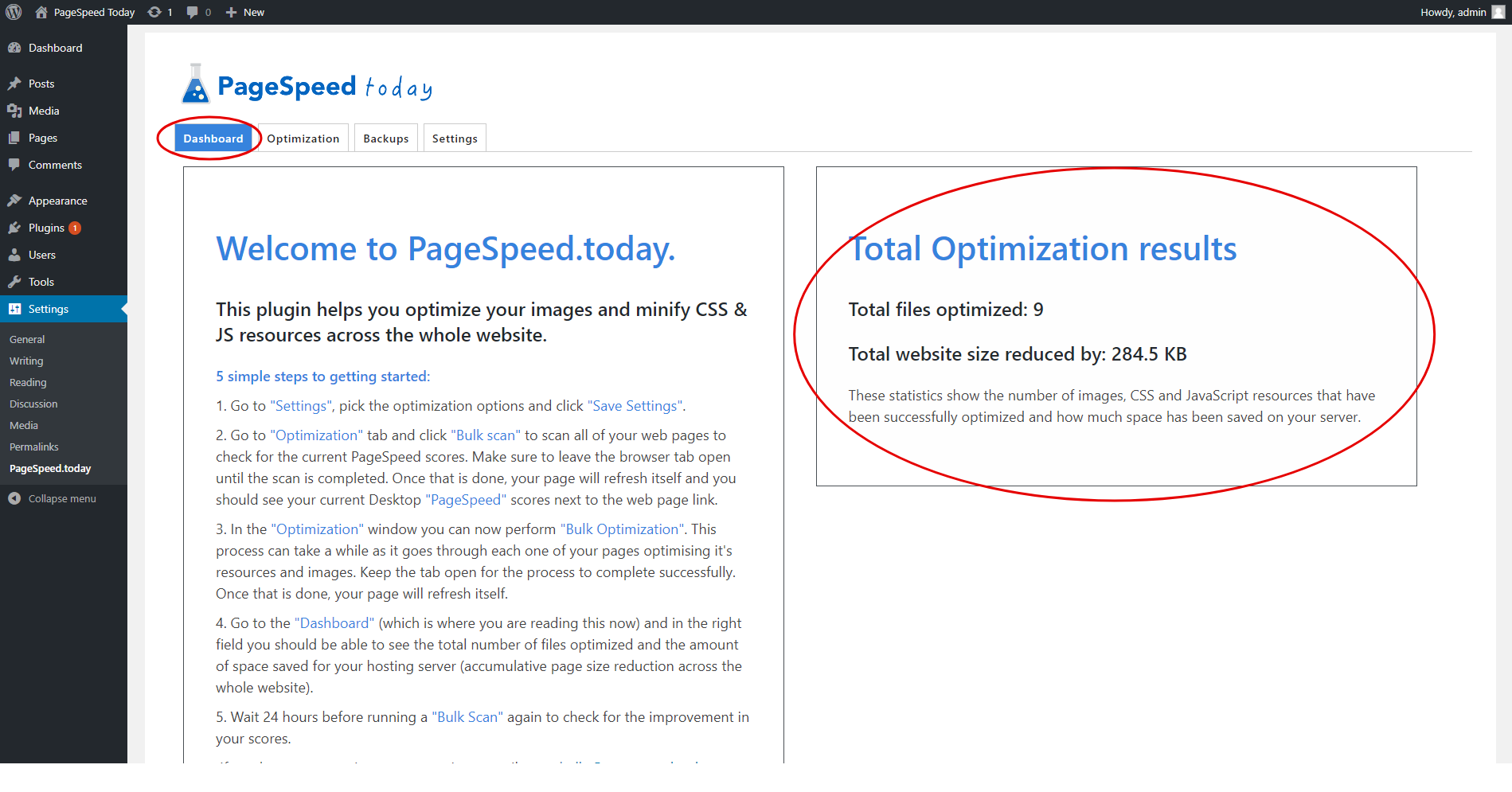1512x792 pixels.
Task: Click the Dashboard gauge icon in sidebar
Action: pos(14,48)
